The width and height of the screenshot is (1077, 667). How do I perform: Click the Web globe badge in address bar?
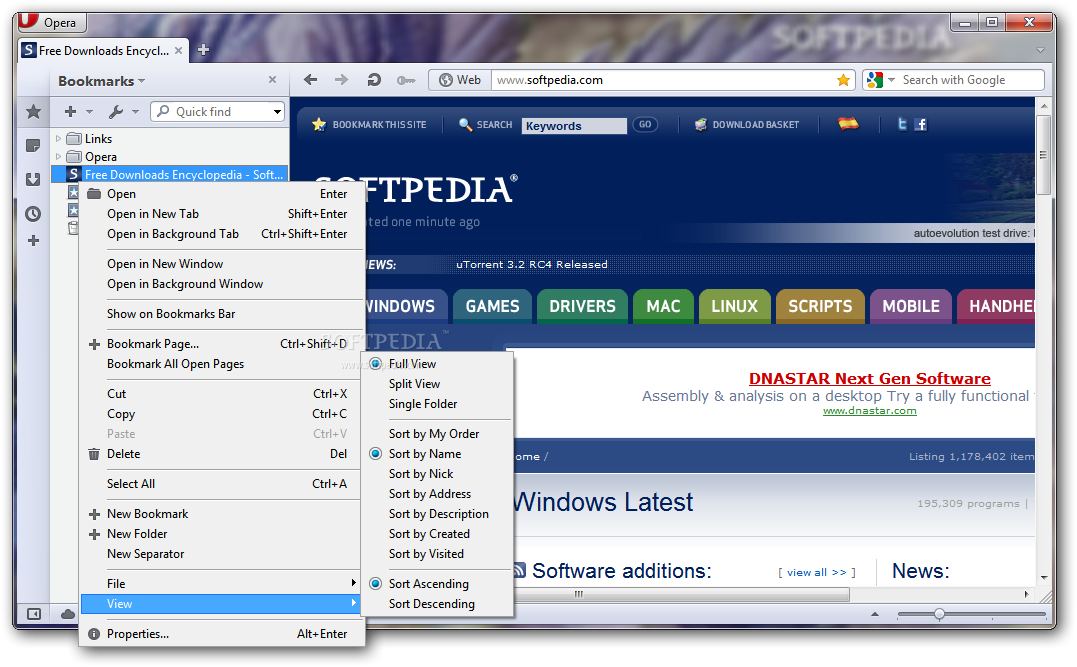(x=460, y=80)
